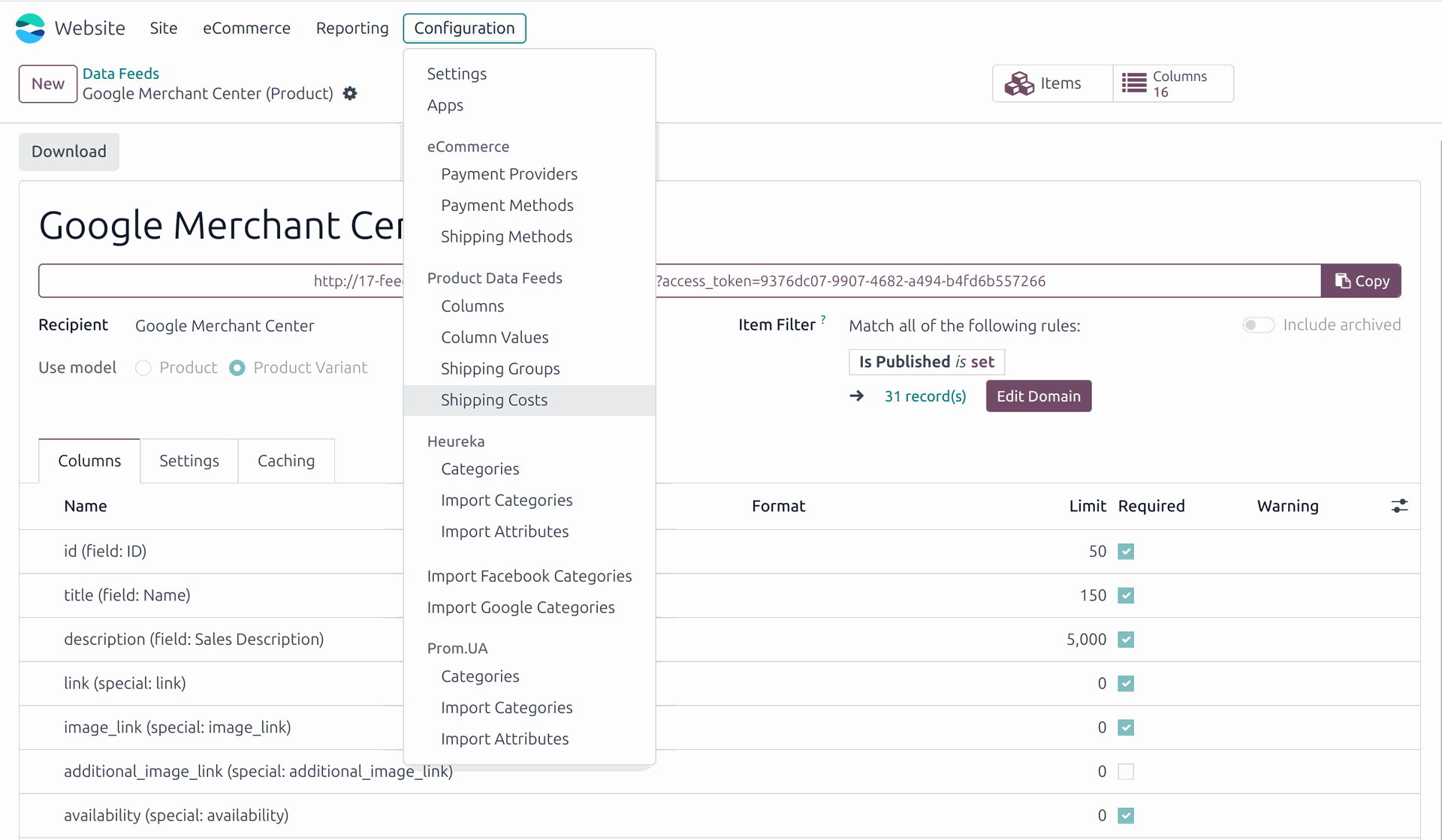Select the Product radio button
1442x840 pixels.
click(143, 368)
